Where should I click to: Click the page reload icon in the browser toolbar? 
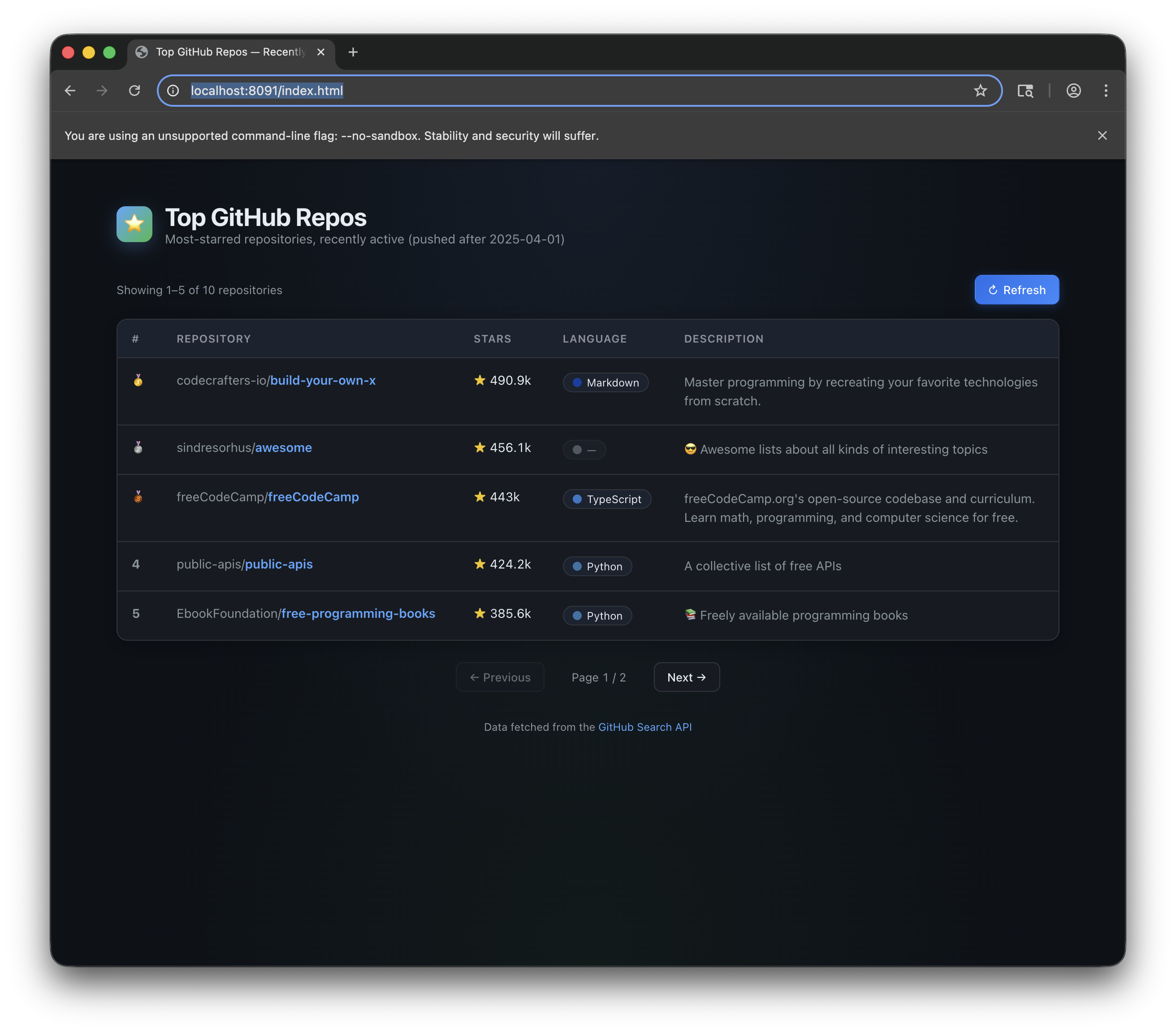point(134,91)
